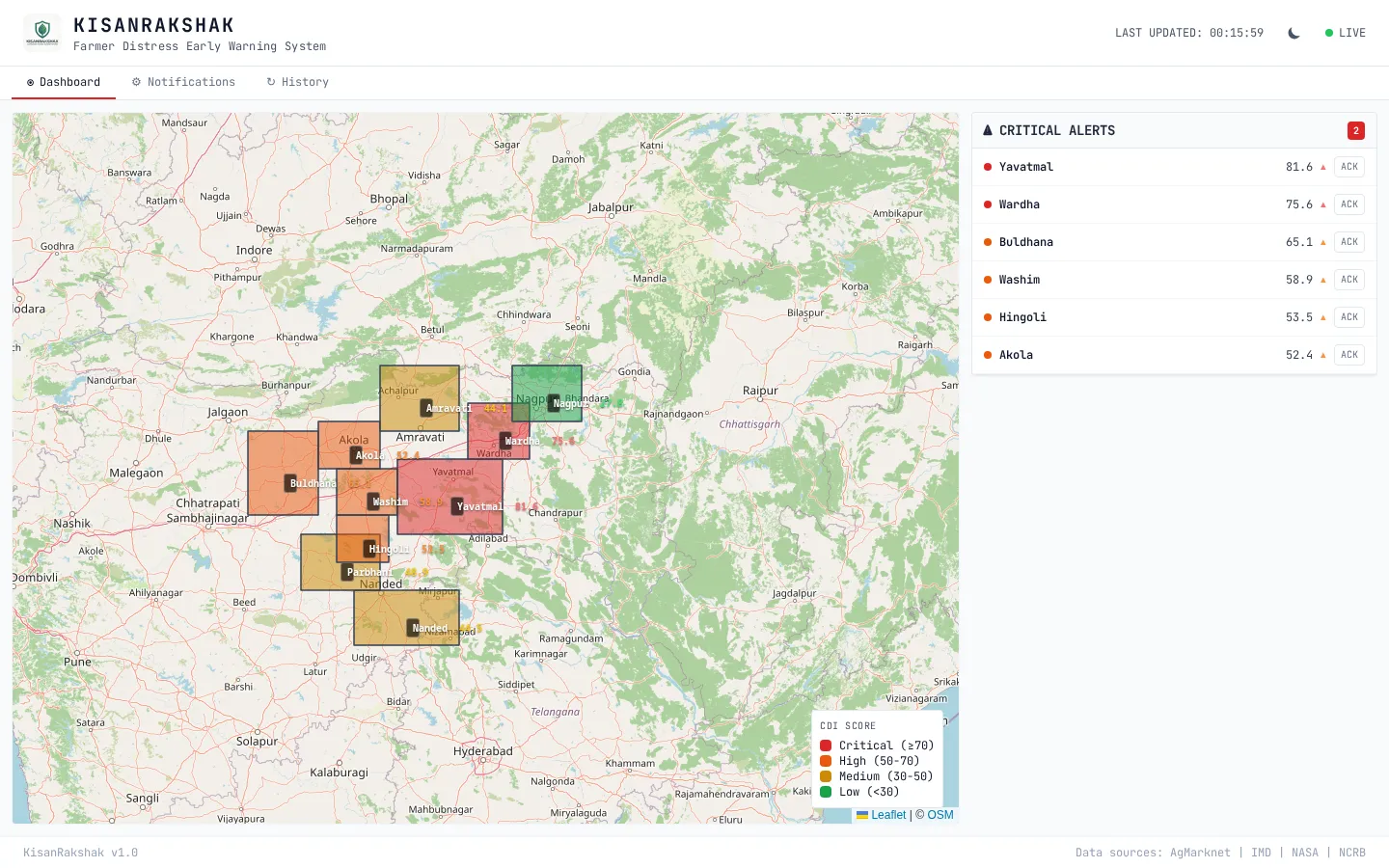This screenshot has height=868, width=1389.
Task: Click the green Low legend swatch
Action: click(x=826, y=792)
